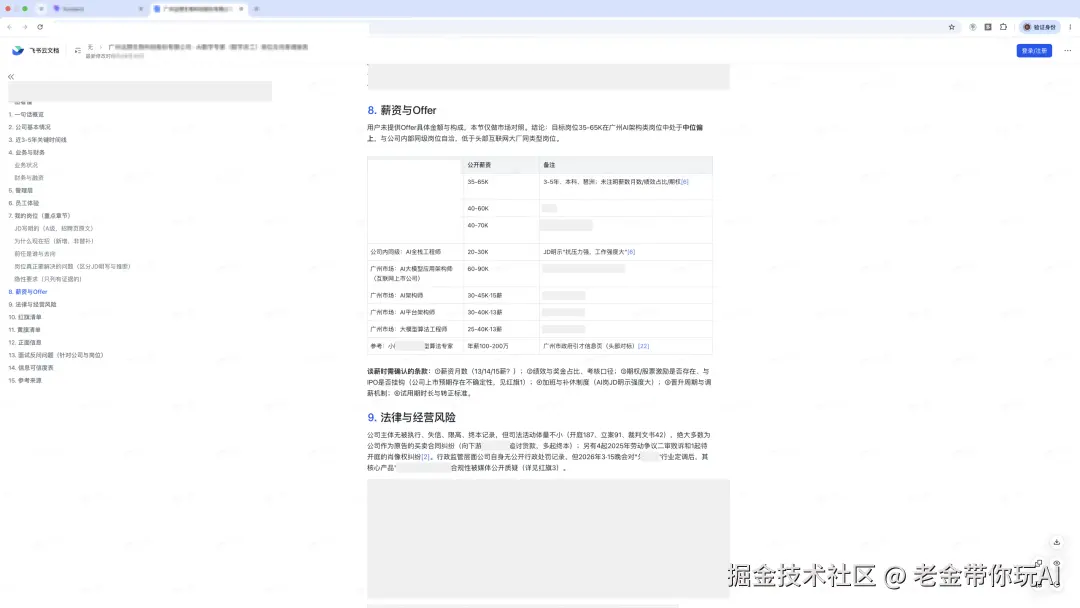Open the browser extensions puzzle icon
This screenshot has height=608, width=1080.
tap(1004, 27)
